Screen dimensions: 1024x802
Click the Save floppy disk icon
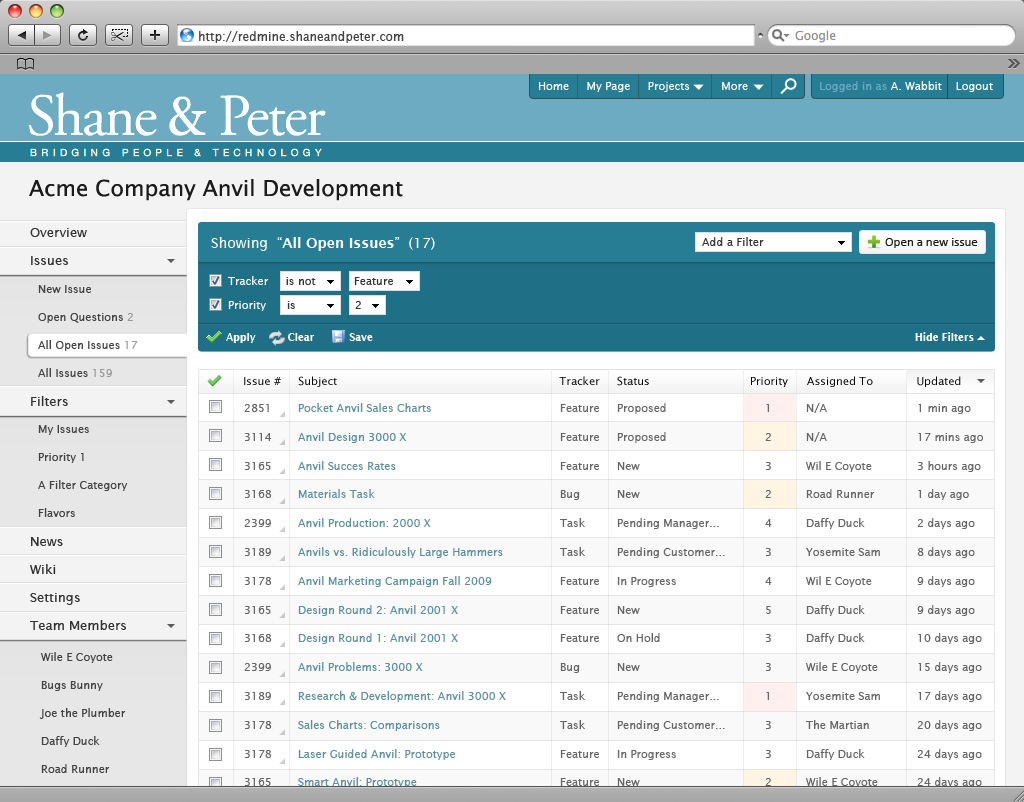coord(338,337)
